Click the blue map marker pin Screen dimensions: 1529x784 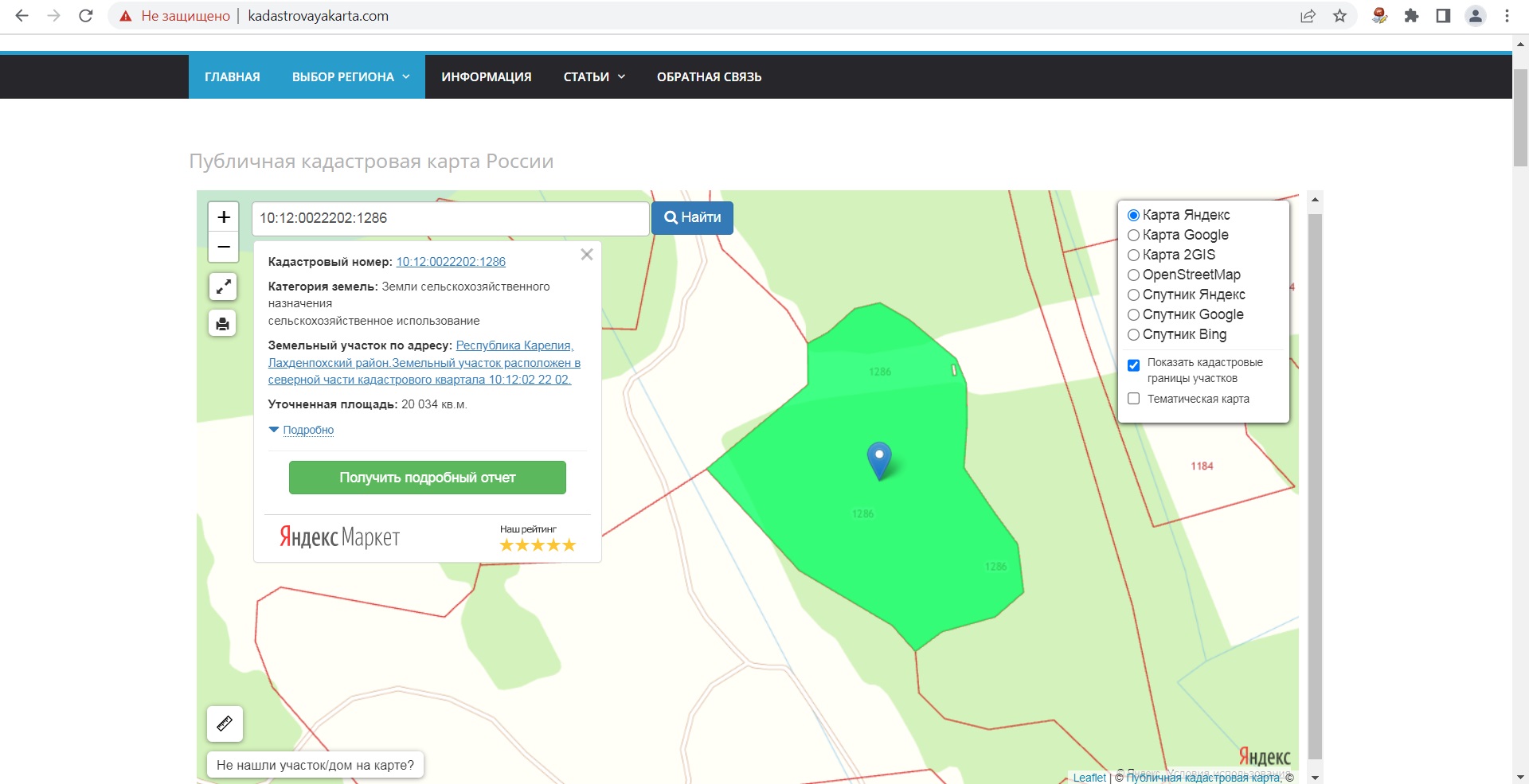click(x=879, y=460)
